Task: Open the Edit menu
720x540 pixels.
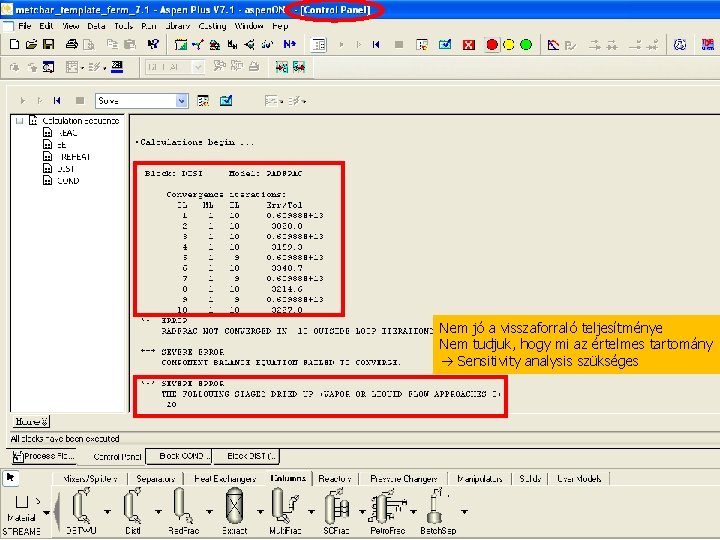Action: (46, 26)
